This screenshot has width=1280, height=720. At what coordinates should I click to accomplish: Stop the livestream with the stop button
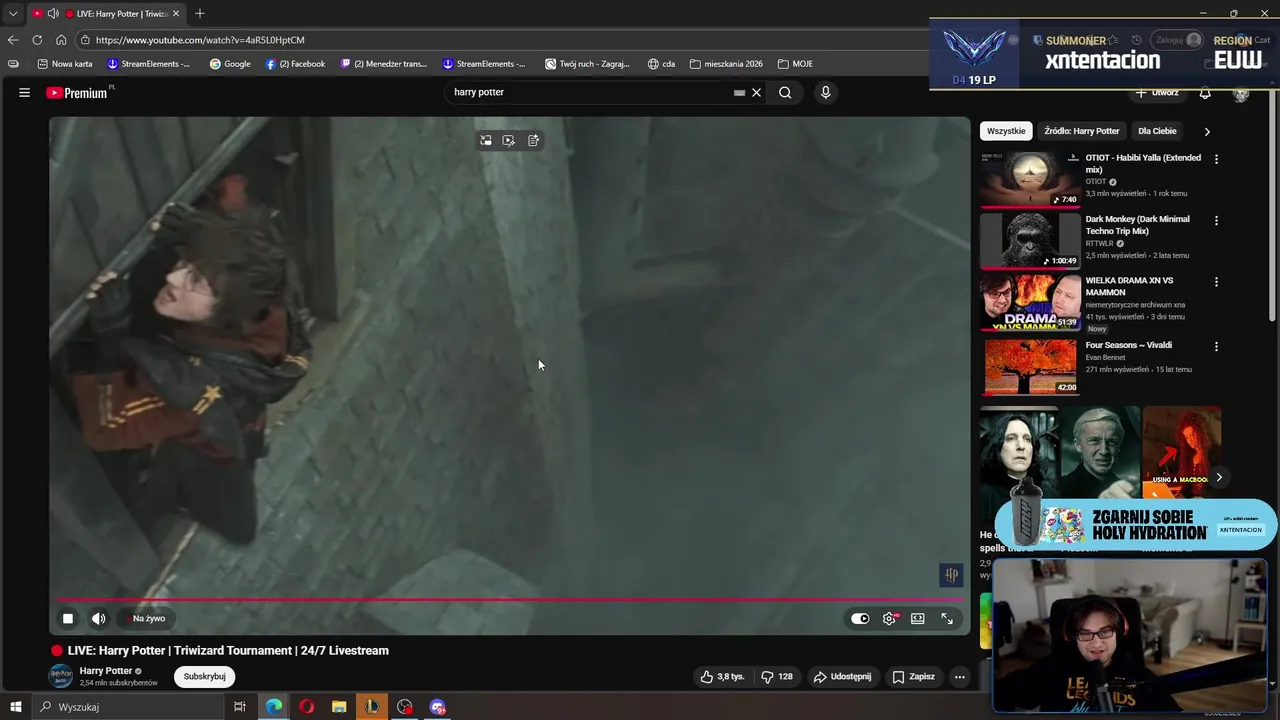68,618
